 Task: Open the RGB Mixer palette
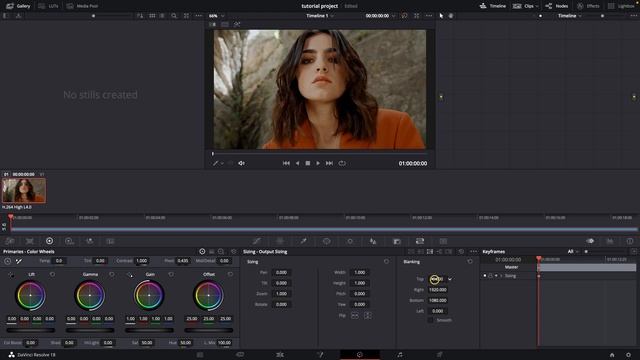pyautogui.click(x=89, y=241)
